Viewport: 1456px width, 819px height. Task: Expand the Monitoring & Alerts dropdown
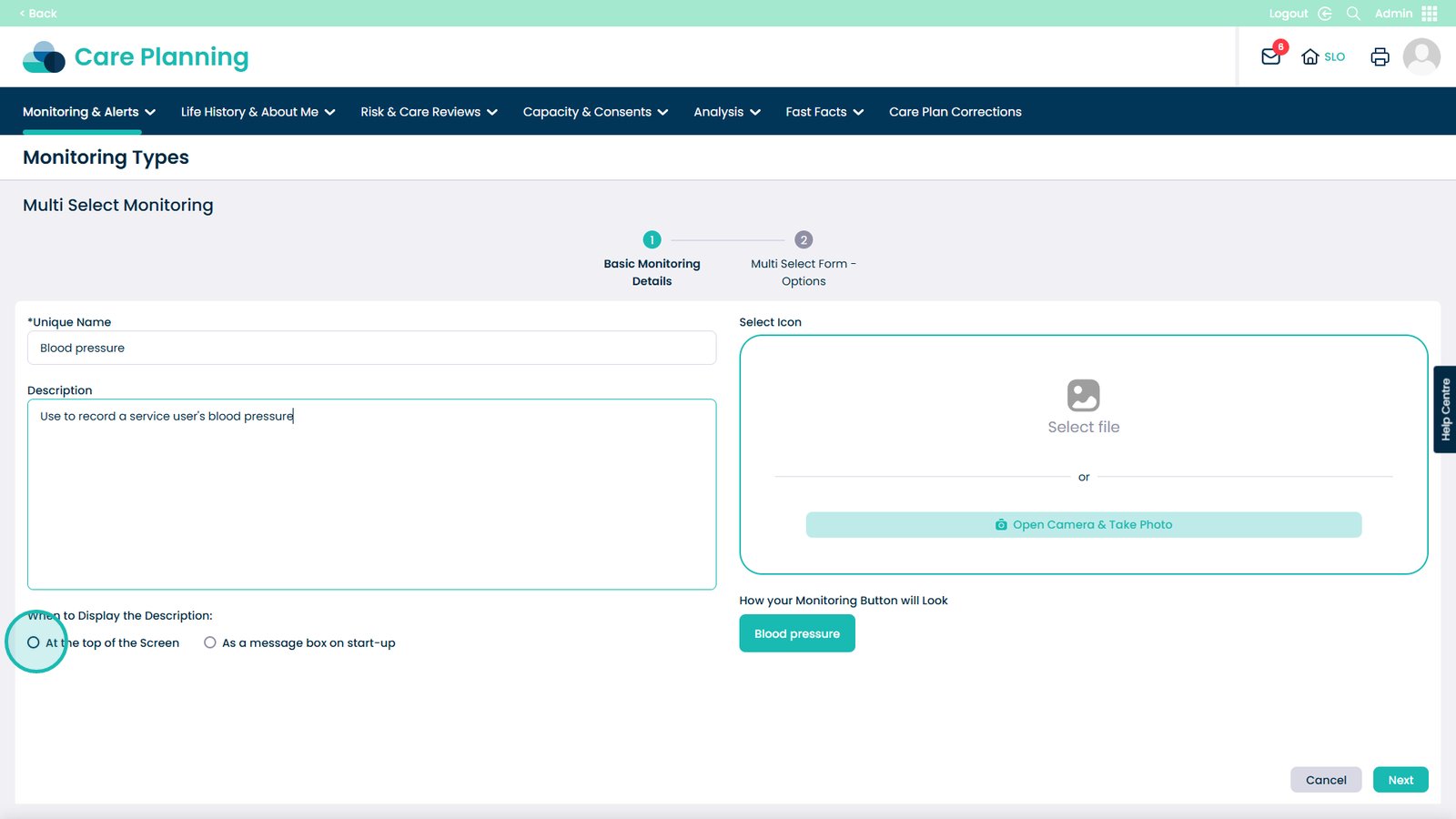tap(89, 112)
